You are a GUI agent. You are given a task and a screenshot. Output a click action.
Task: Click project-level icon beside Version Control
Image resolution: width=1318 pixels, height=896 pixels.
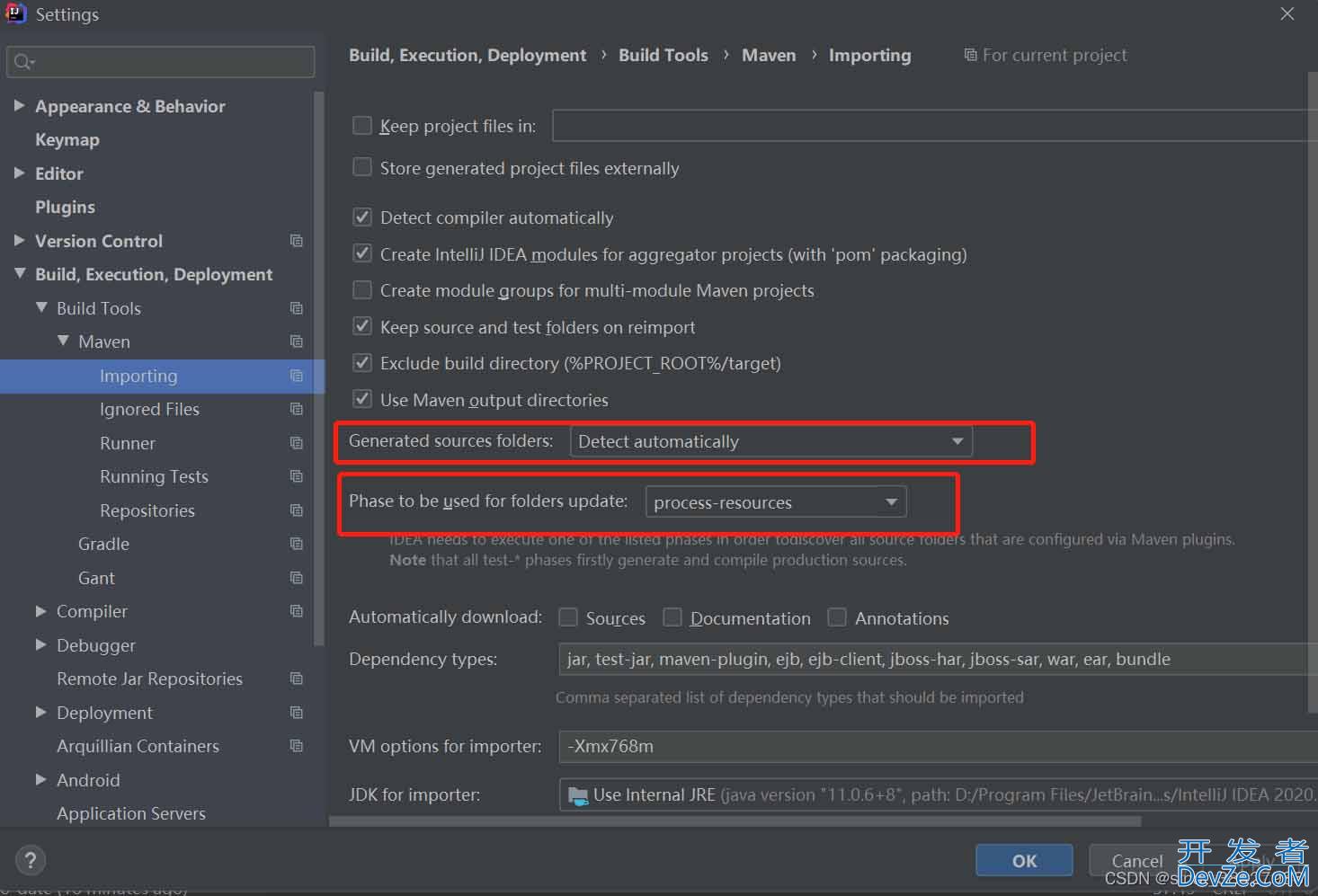click(297, 241)
